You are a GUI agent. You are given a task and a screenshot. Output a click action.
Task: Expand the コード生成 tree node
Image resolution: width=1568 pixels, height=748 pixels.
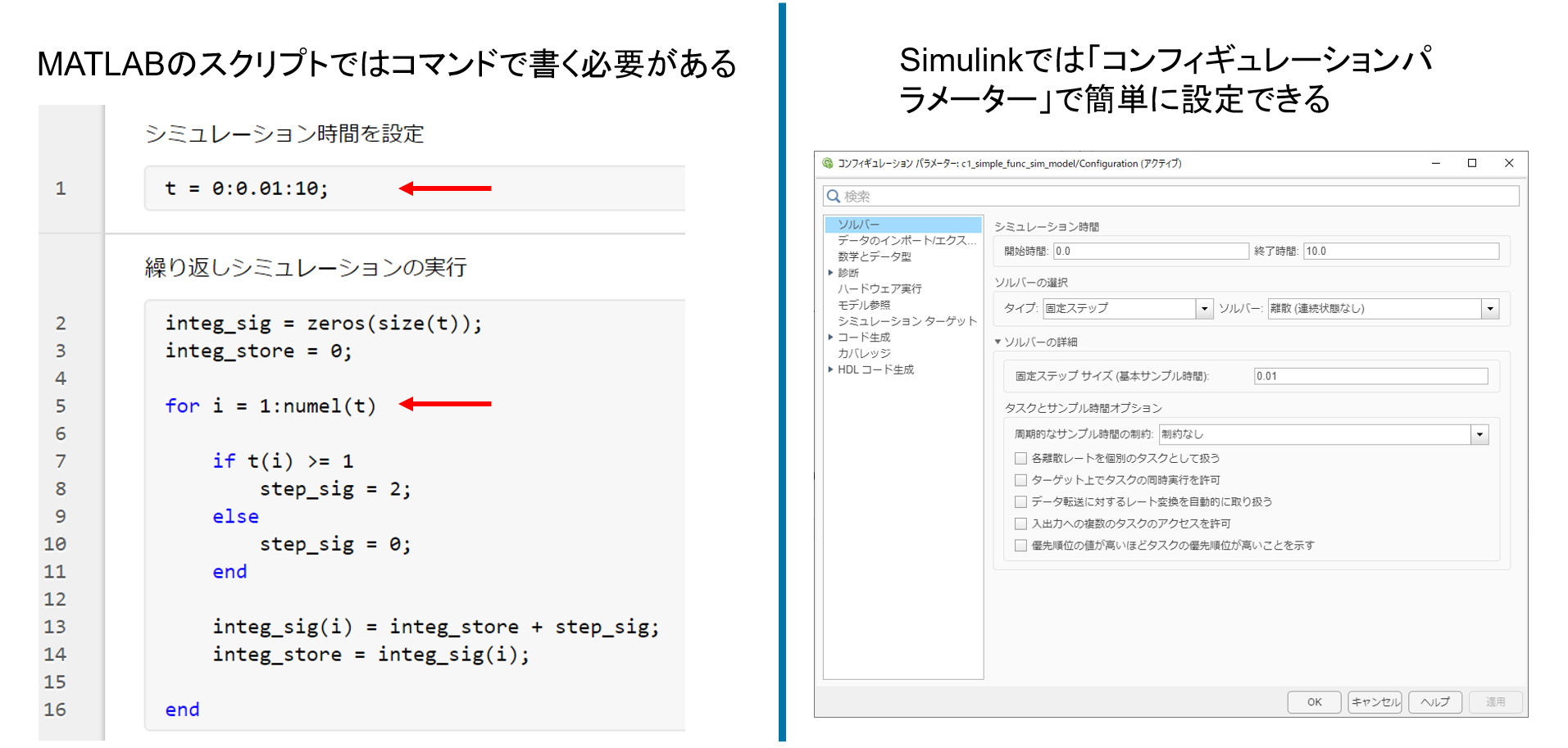pos(830,337)
